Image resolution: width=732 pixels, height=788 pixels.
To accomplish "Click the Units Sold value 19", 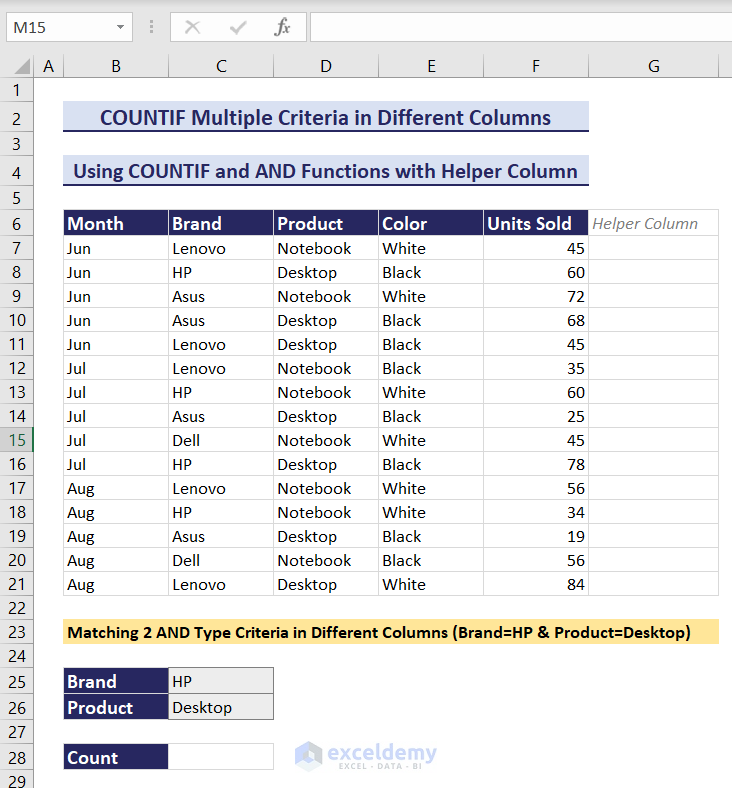I will tap(536, 536).
